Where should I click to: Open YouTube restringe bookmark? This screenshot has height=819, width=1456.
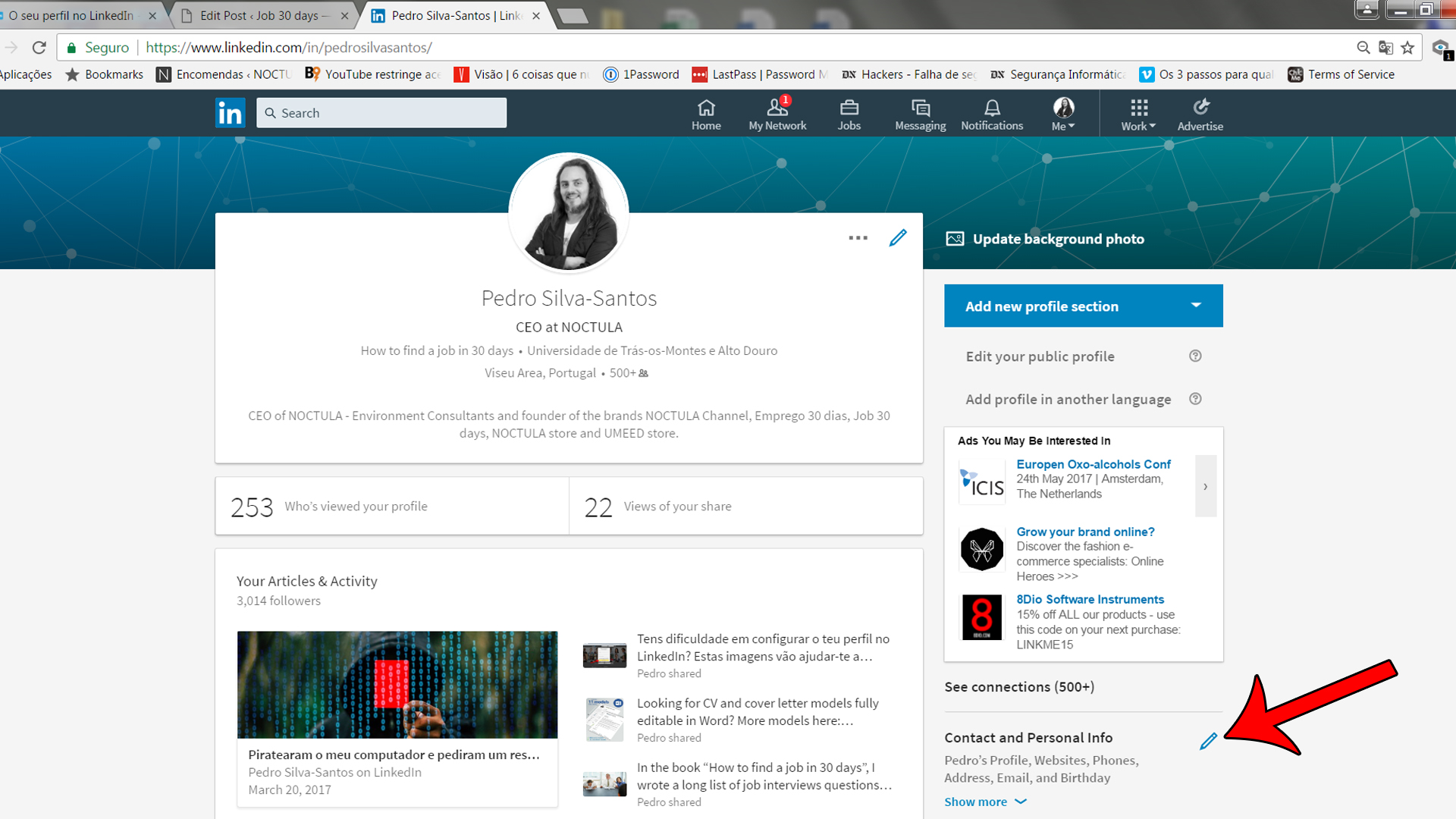click(x=373, y=74)
